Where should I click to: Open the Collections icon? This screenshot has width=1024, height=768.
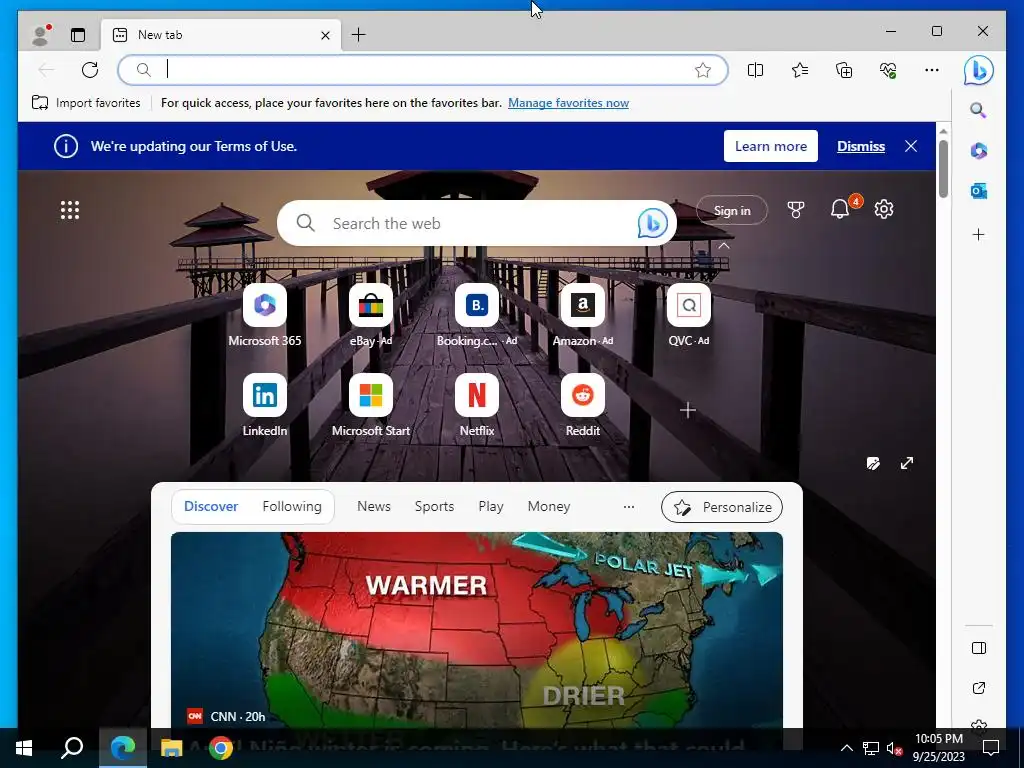pos(844,70)
